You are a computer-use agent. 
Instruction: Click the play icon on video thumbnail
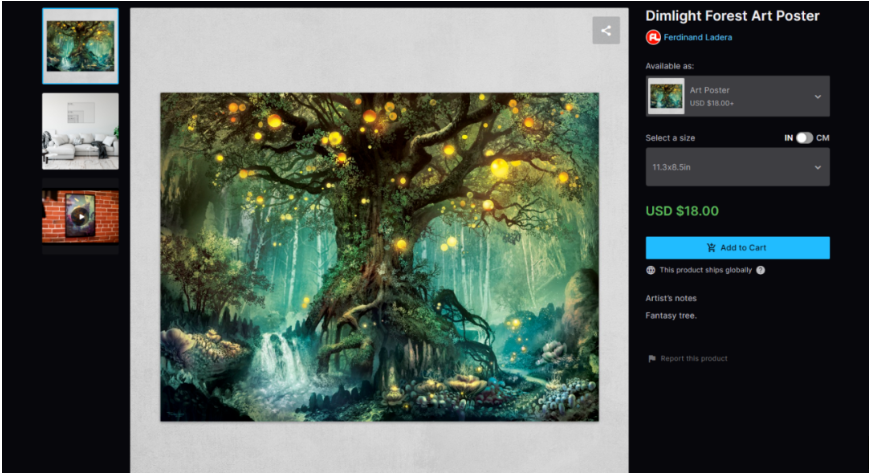click(x=80, y=216)
